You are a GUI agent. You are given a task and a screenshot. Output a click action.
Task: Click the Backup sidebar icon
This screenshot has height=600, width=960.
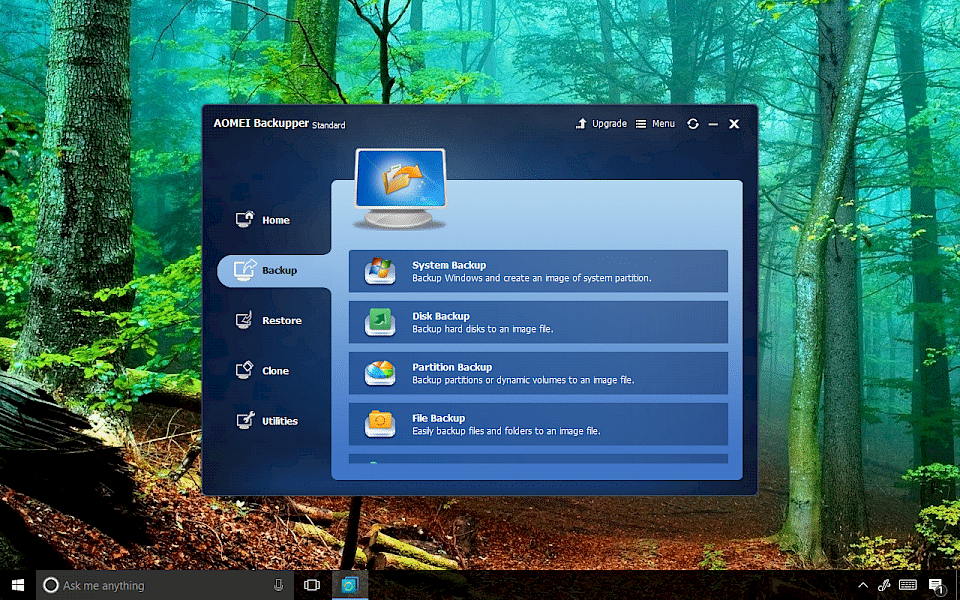(x=245, y=269)
